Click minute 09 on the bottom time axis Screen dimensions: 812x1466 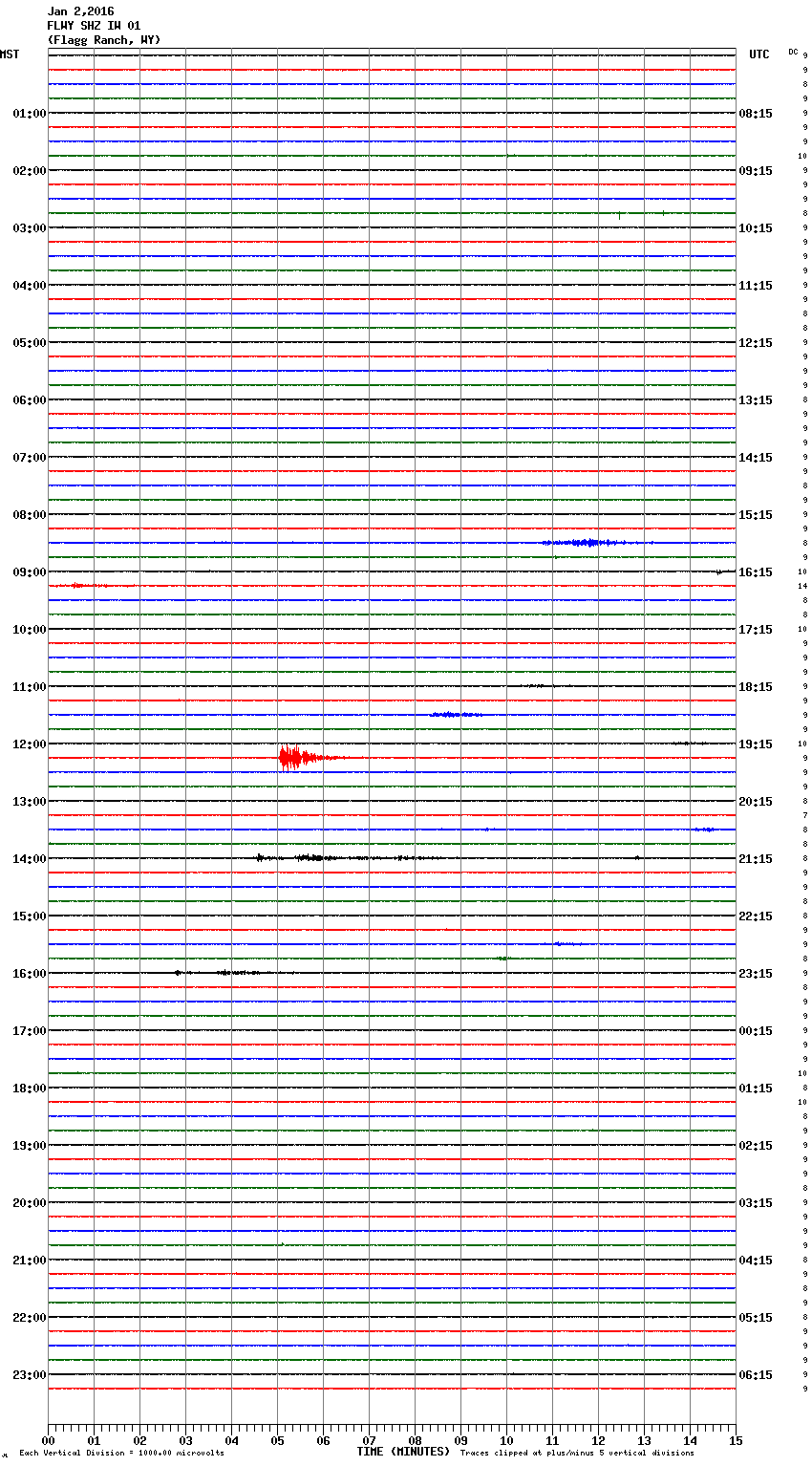[x=460, y=1441]
